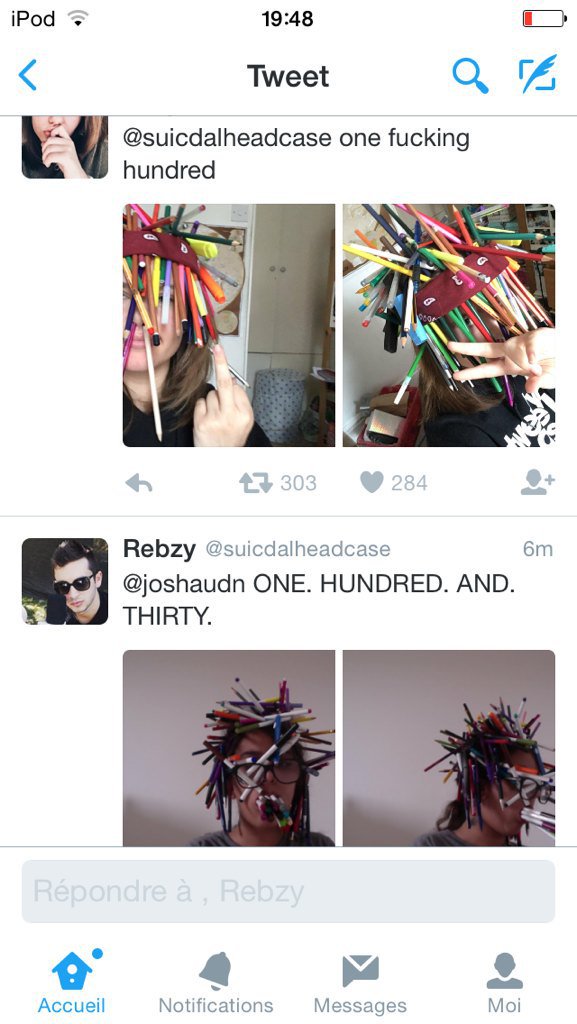
Task: Open the search magnifier icon
Action: click(470, 76)
